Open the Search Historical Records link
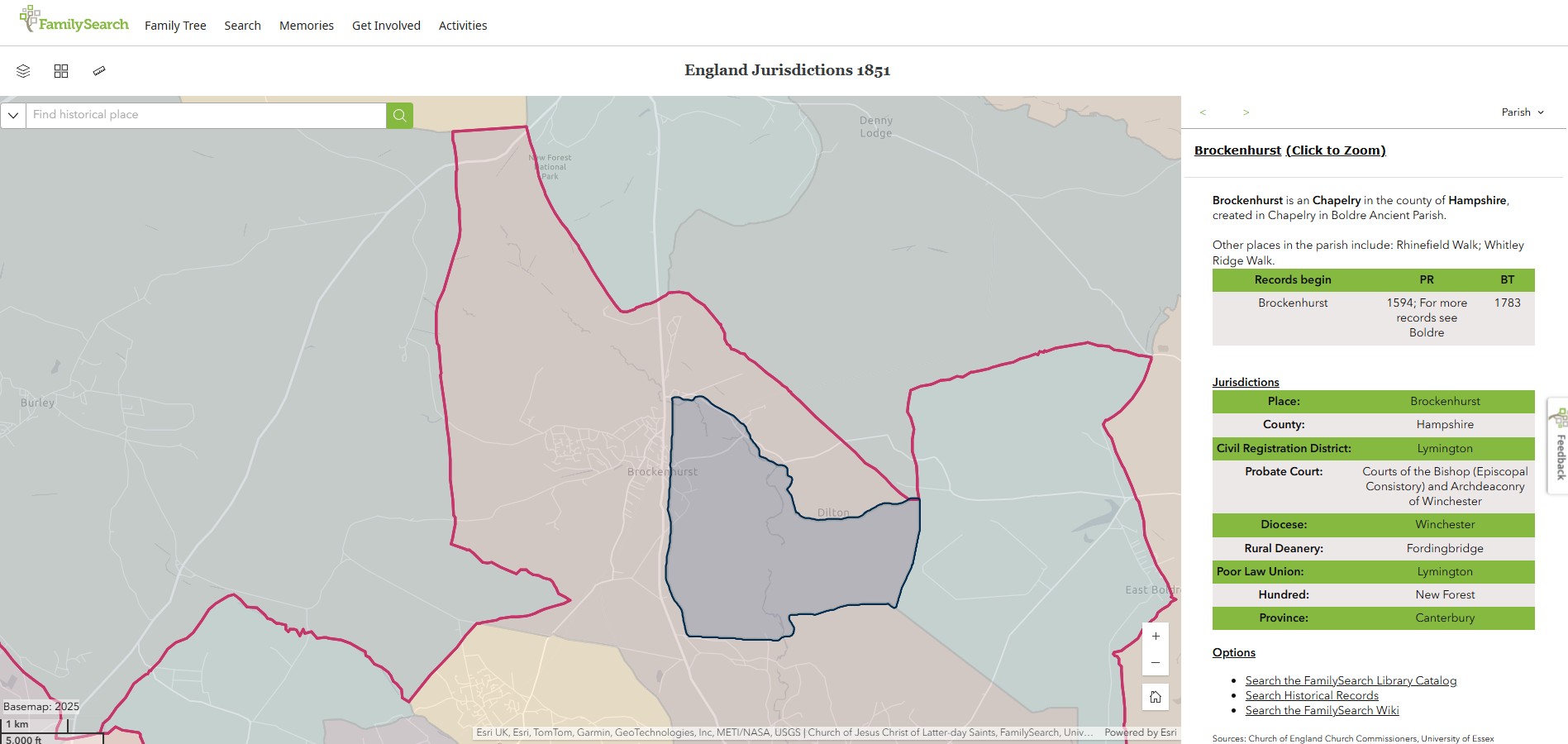This screenshot has width=1568, height=744. coord(1312,695)
